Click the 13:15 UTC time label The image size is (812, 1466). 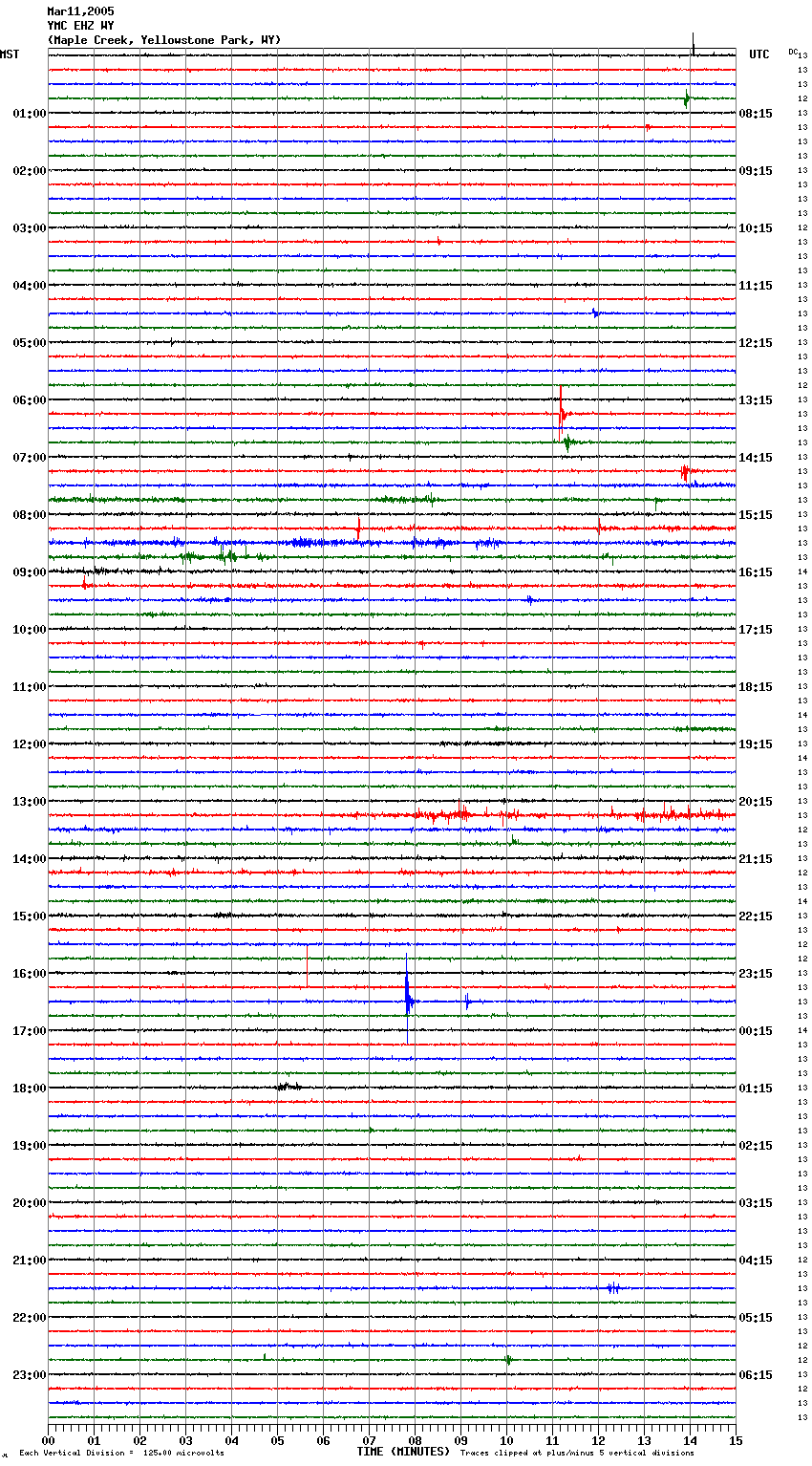[756, 400]
